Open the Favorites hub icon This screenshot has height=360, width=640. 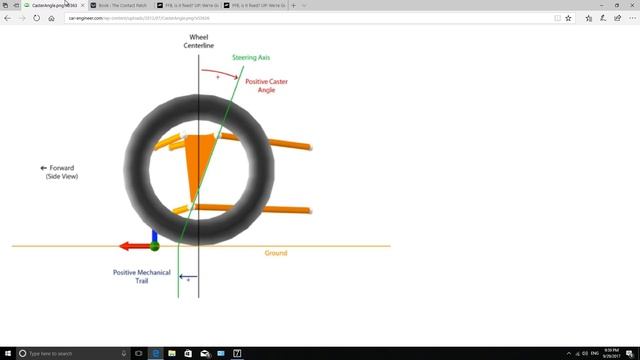pos(589,18)
